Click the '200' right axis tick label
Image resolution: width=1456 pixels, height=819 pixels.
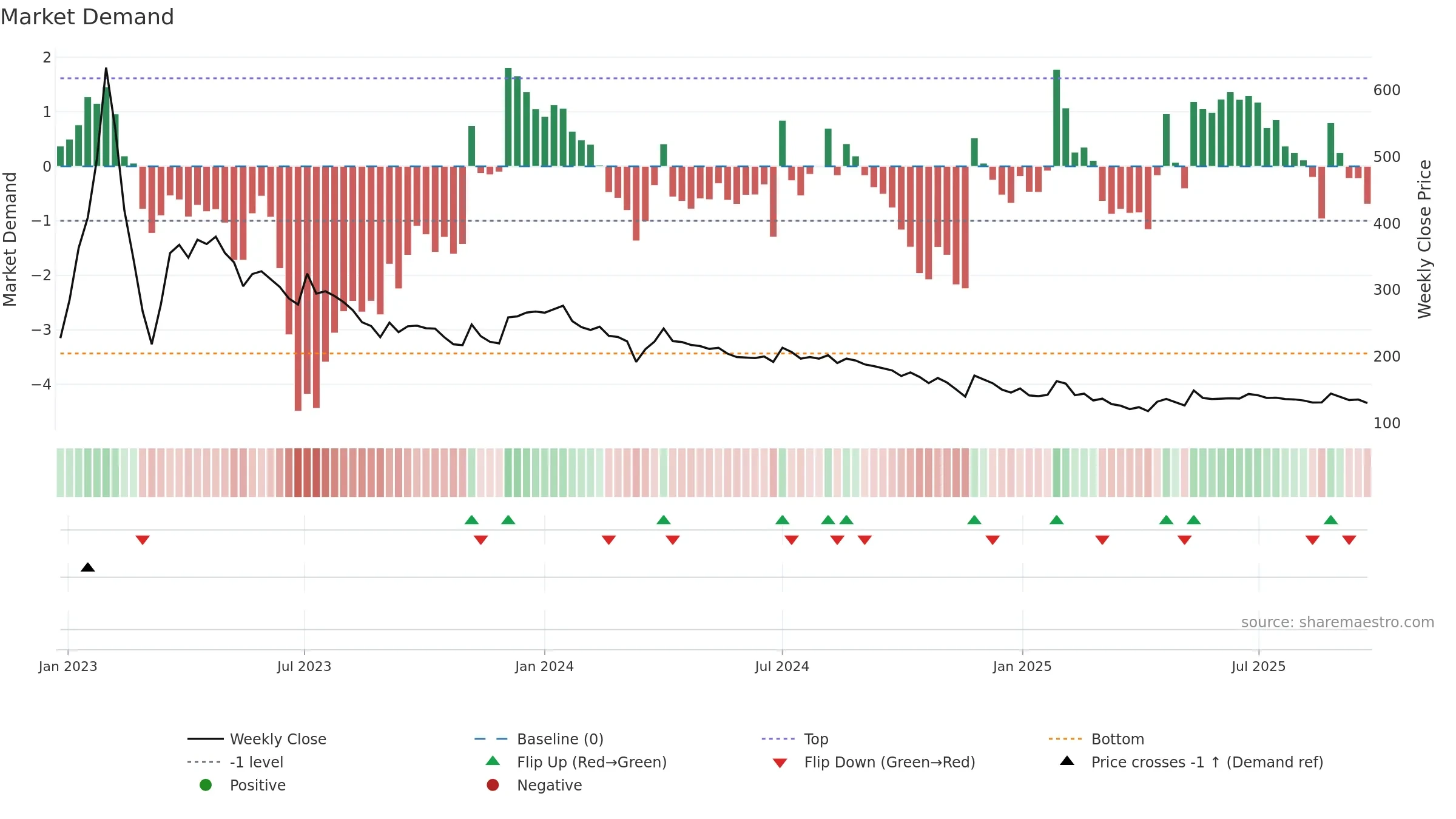1387,357
